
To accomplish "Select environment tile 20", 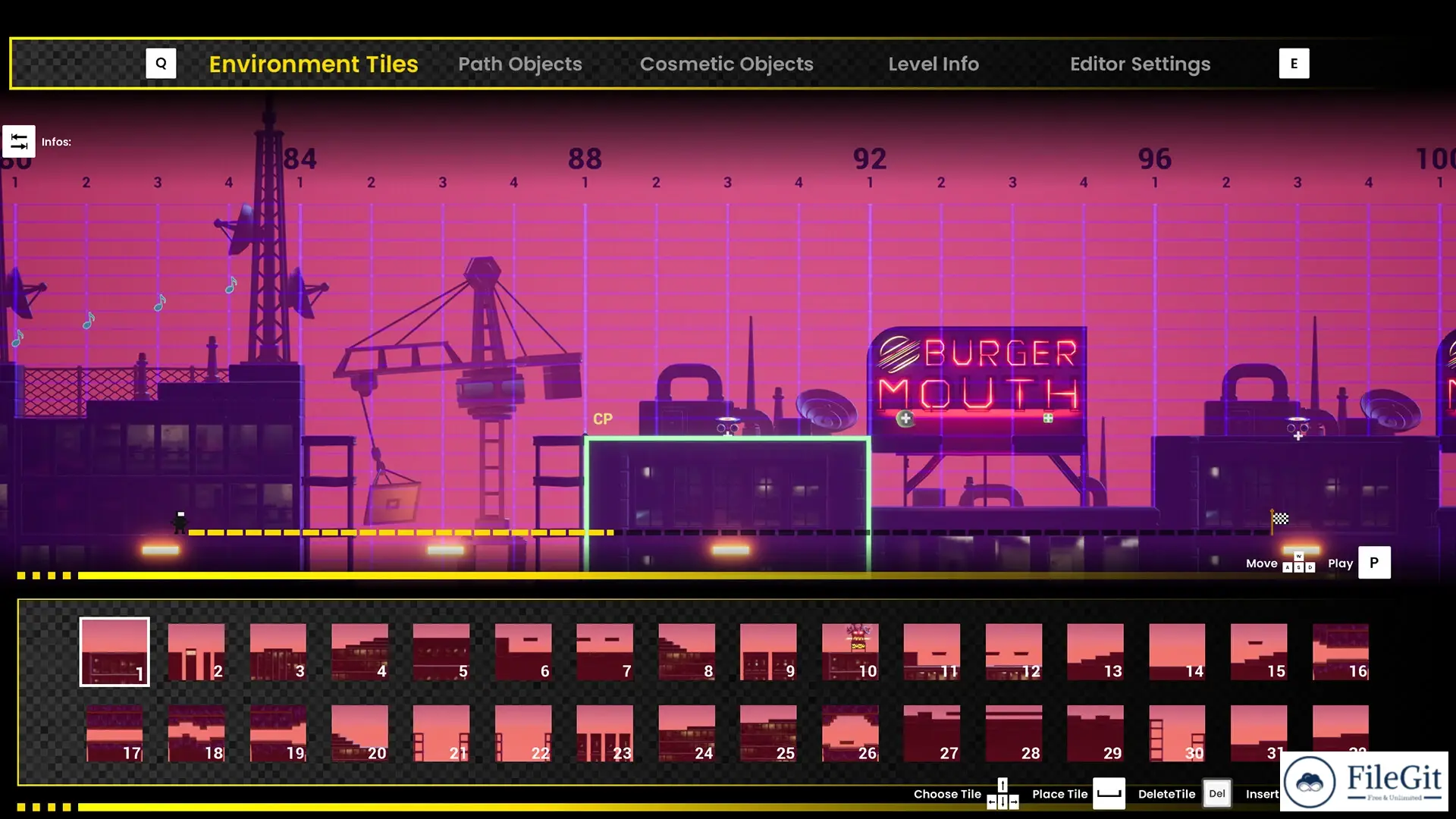I will pos(359,733).
